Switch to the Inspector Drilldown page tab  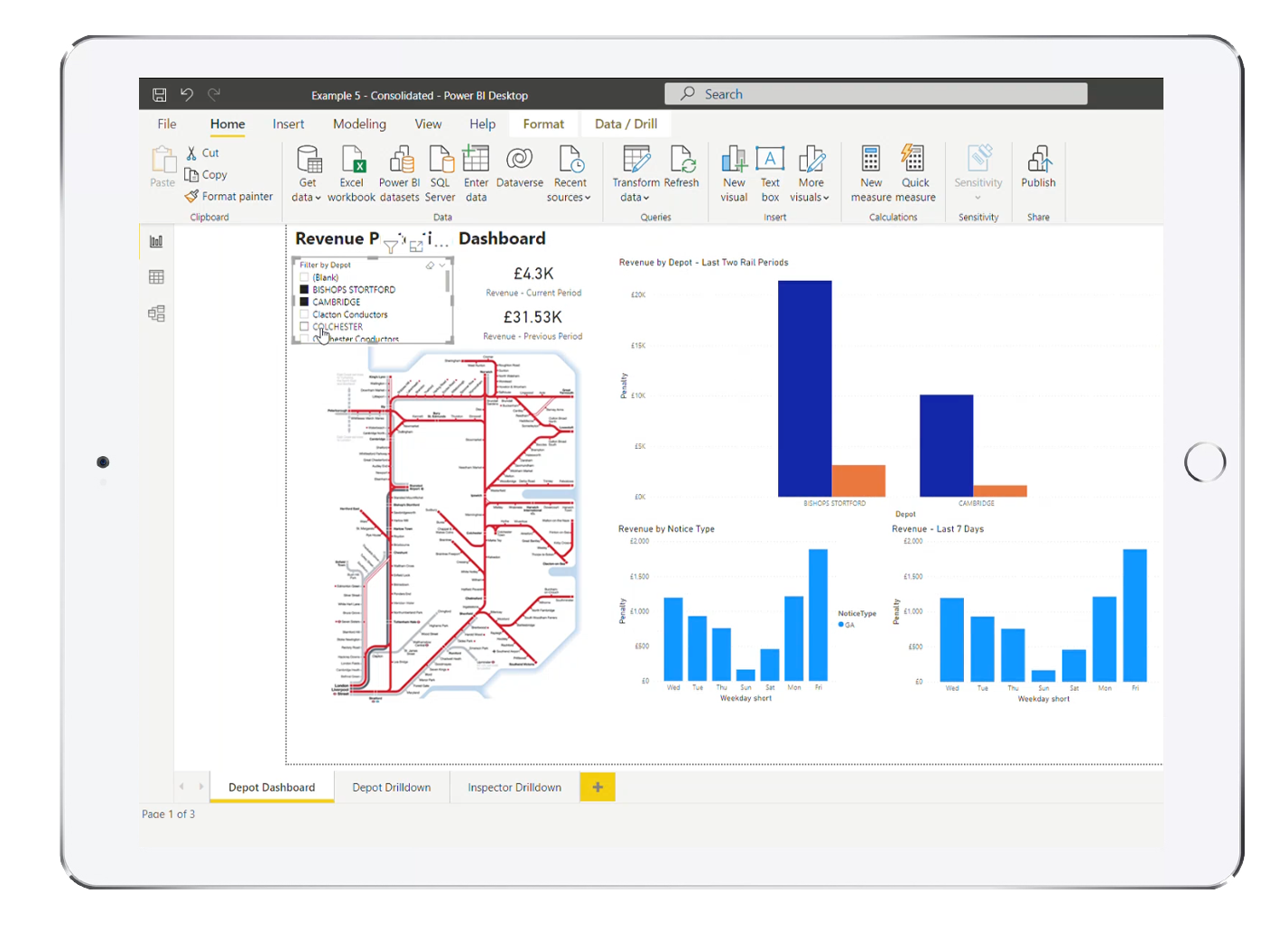click(x=514, y=787)
